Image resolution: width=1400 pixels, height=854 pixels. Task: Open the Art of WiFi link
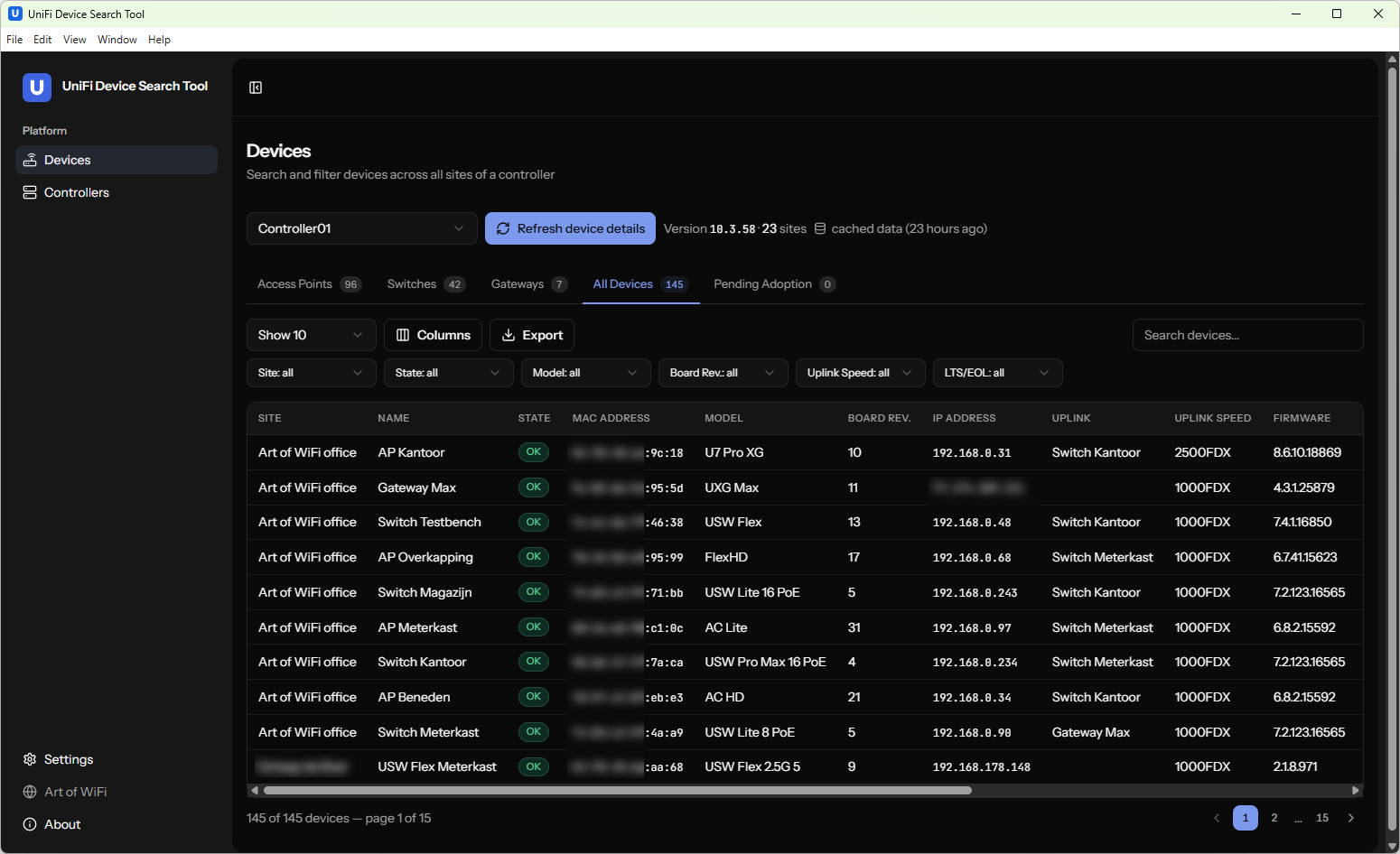coord(117,792)
